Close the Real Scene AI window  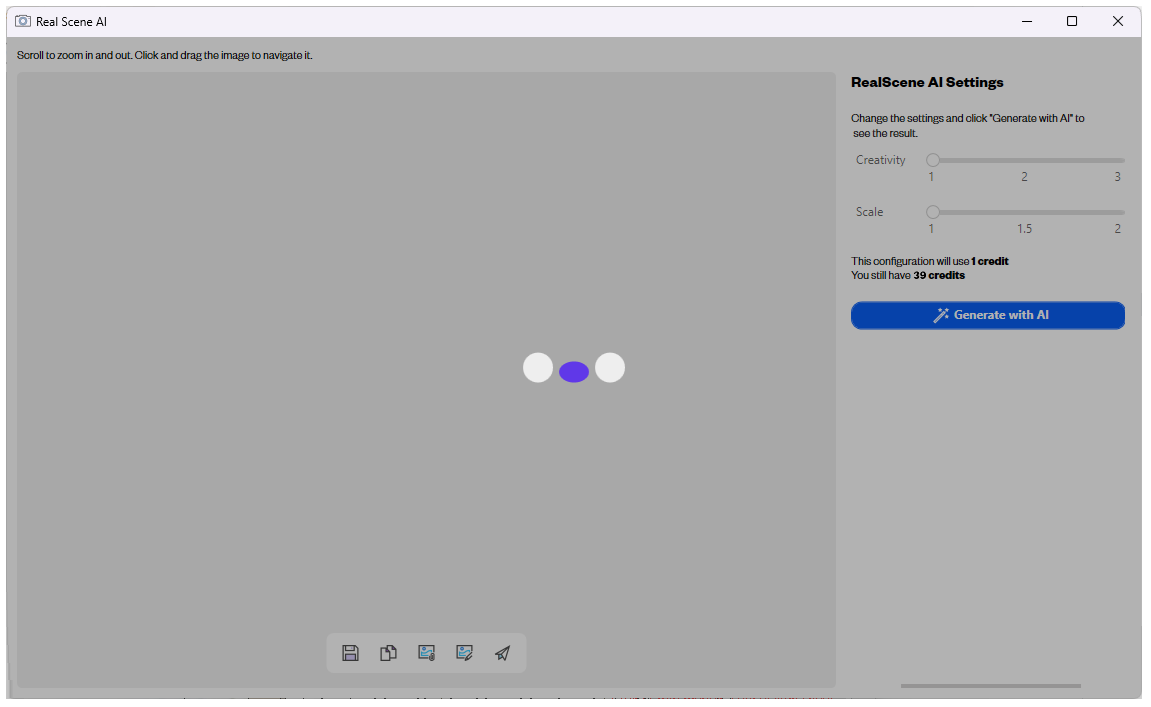[x=1117, y=21]
